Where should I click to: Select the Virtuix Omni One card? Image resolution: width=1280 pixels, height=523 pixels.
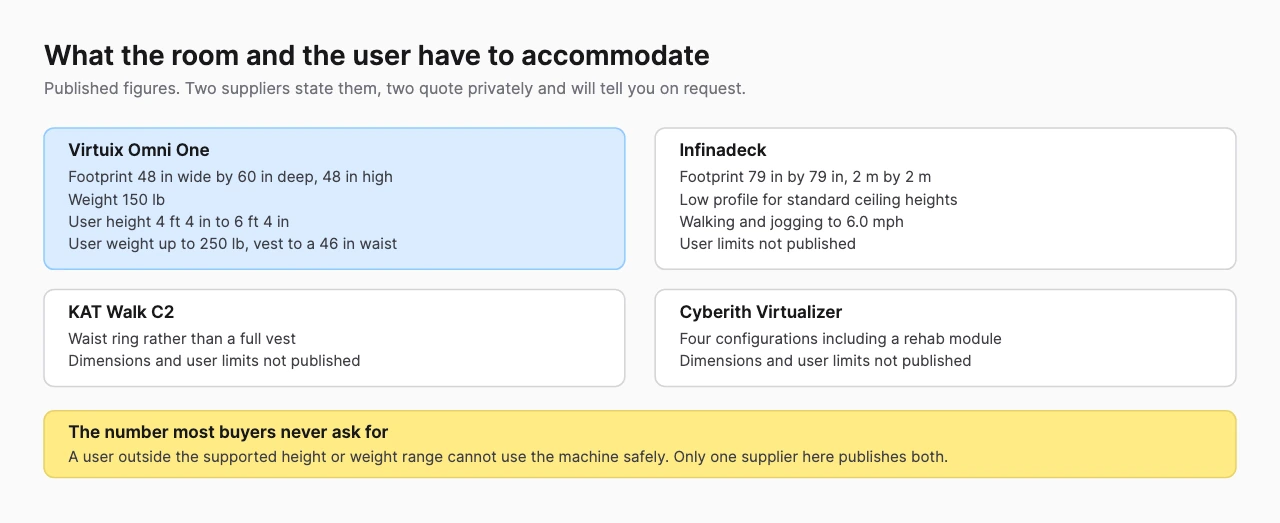click(x=334, y=198)
